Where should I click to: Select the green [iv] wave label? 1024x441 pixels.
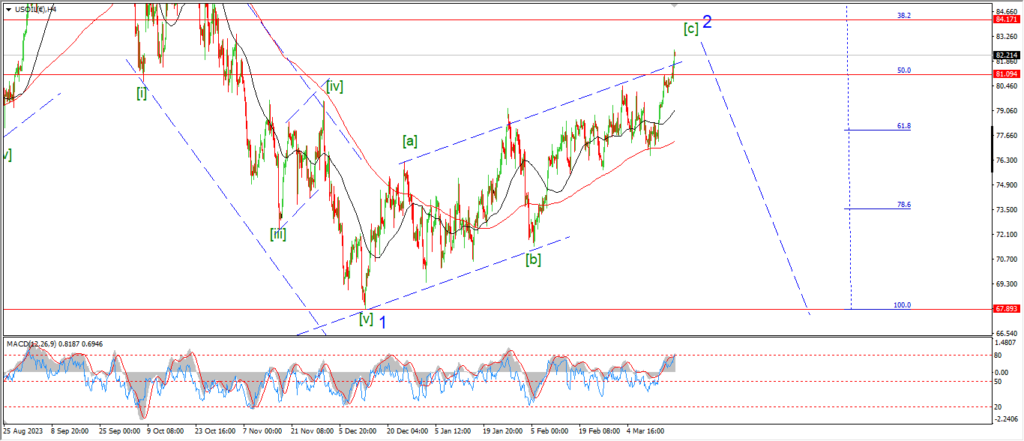(334, 87)
